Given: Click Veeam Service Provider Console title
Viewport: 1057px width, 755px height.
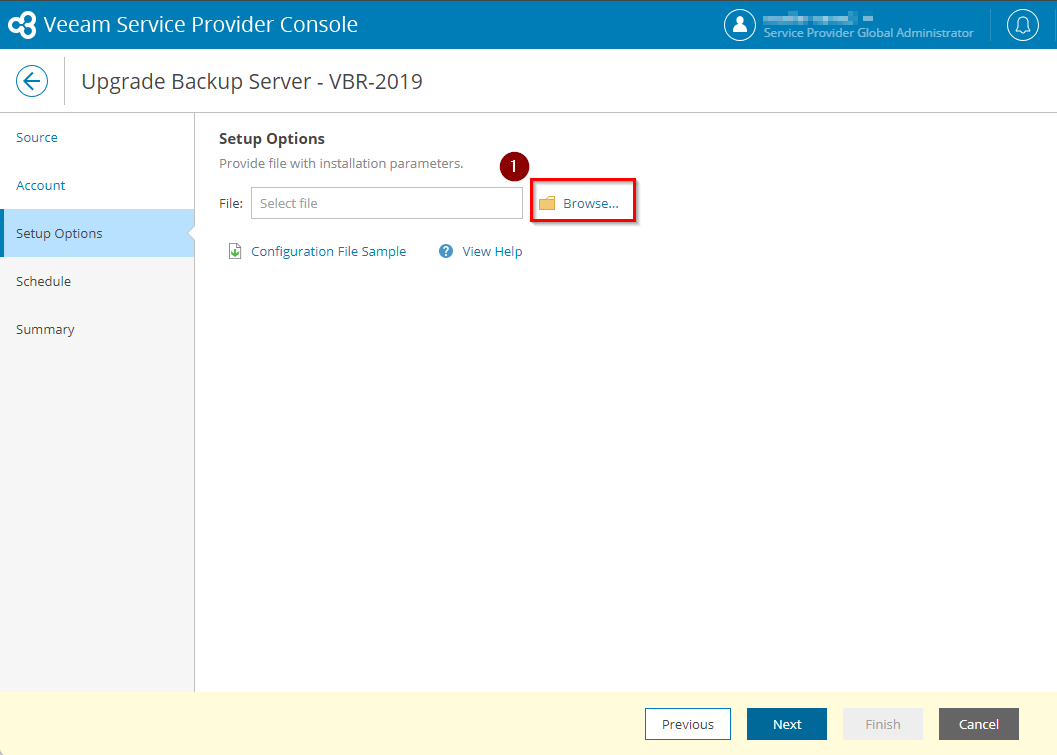Looking at the screenshot, I should tap(200, 24).
